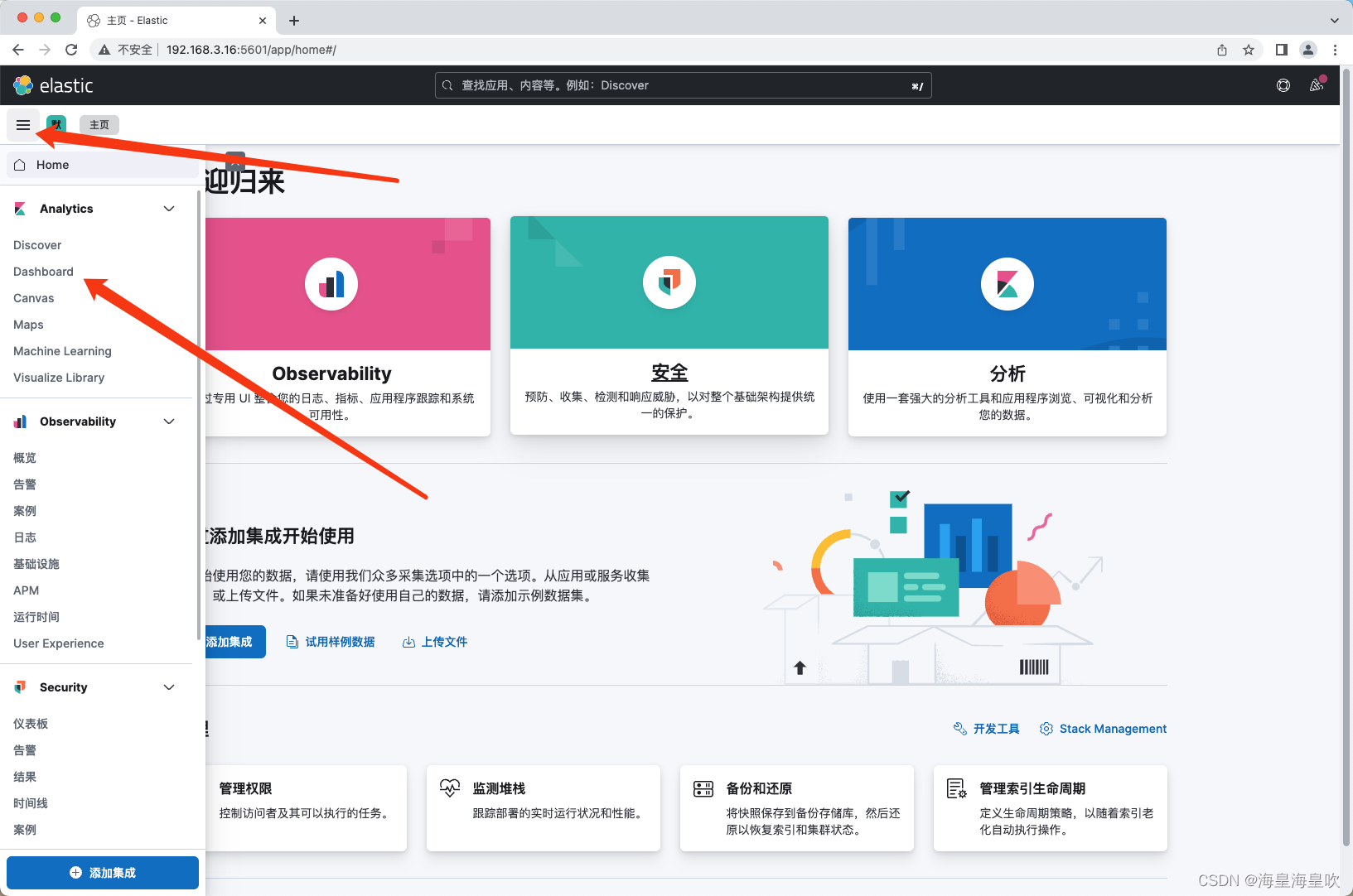Open the Chrome profile icon
The width and height of the screenshot is (1353, 896).
1308,50
